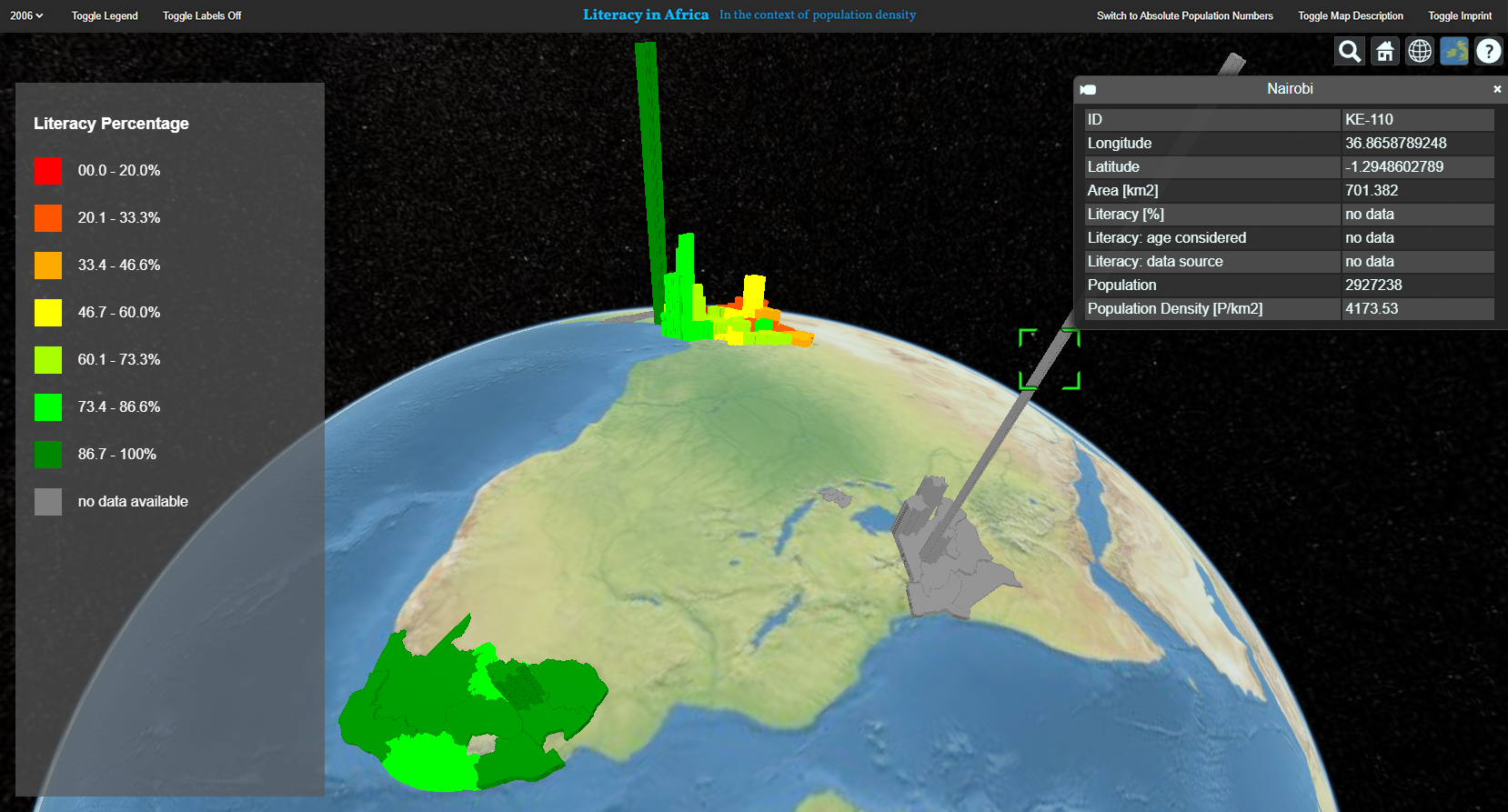Click the orange 33.4 - 46.6% swatch
This screenshot has width=1508, height=812.
click(x=48, y=266)
